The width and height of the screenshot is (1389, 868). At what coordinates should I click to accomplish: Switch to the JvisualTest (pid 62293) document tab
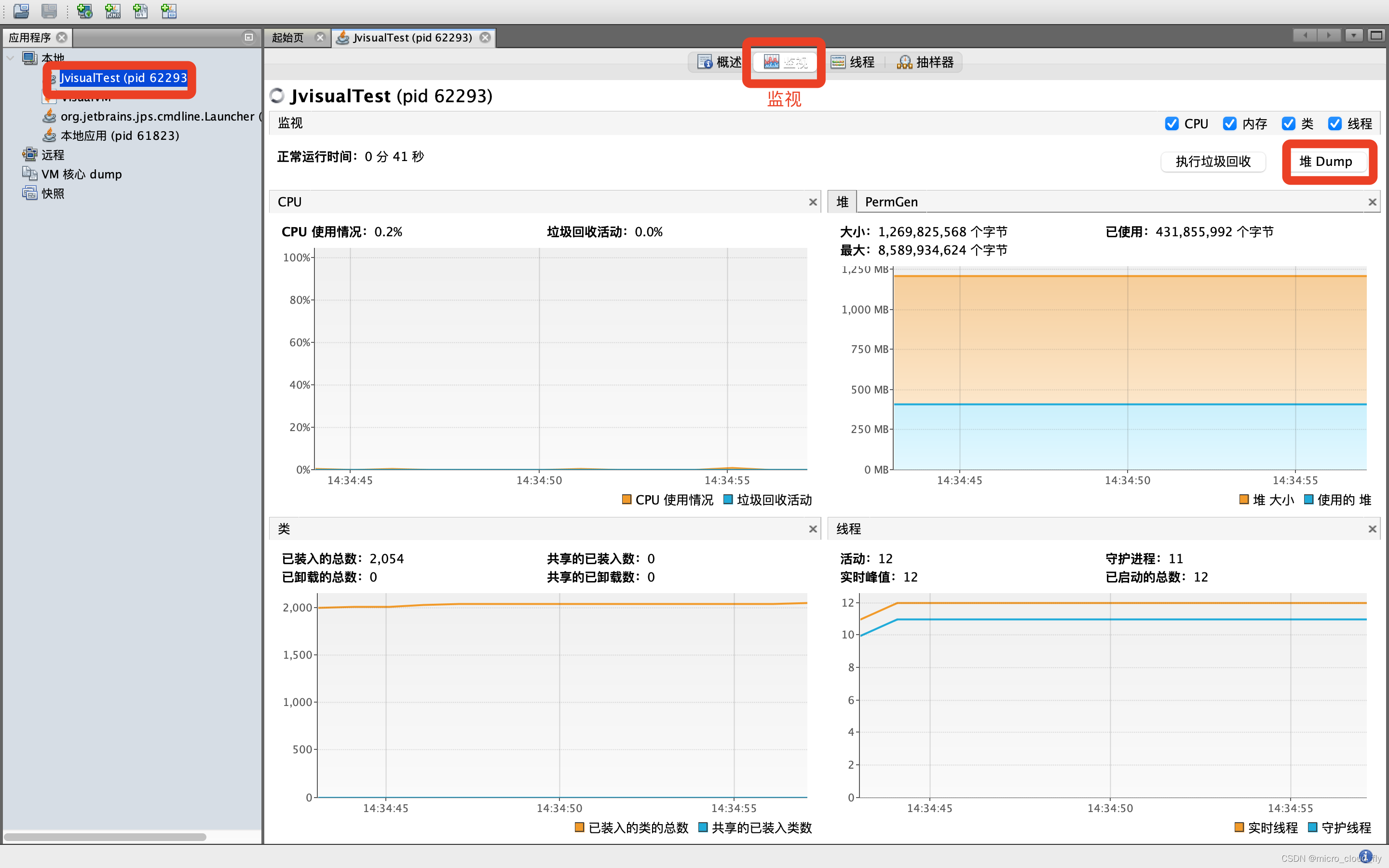(x=412, y=37)
